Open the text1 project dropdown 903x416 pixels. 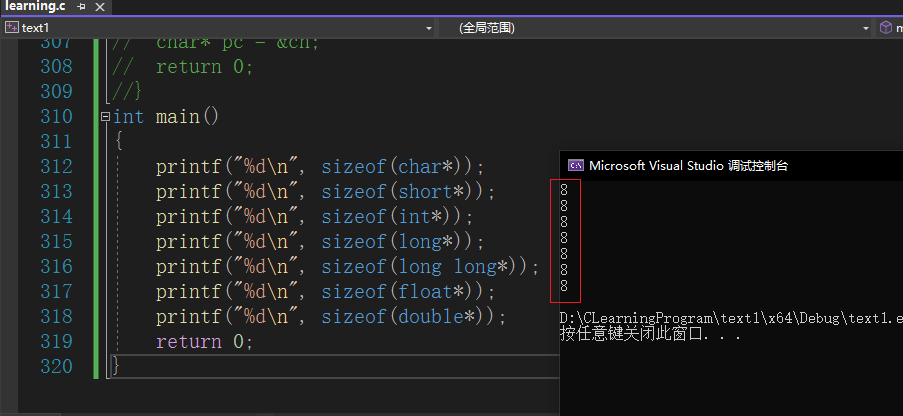[x=428, y=28]
